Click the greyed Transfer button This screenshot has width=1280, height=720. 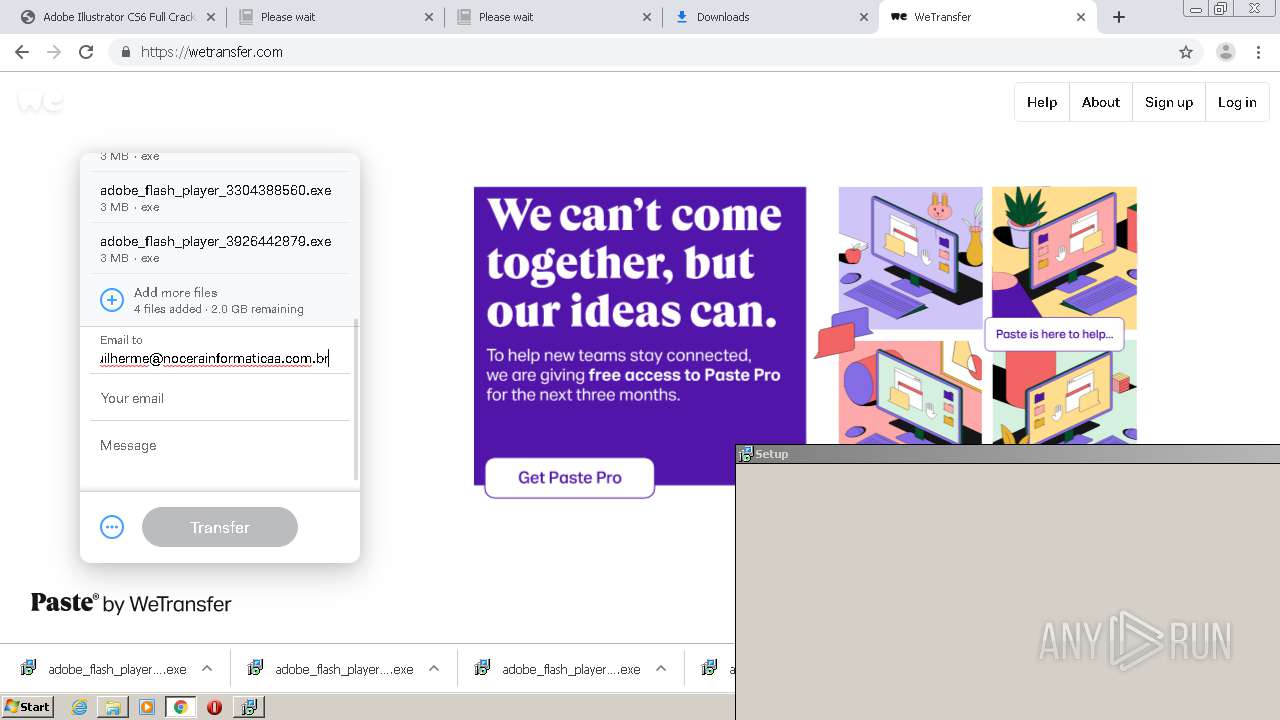[x=220, y=527]
